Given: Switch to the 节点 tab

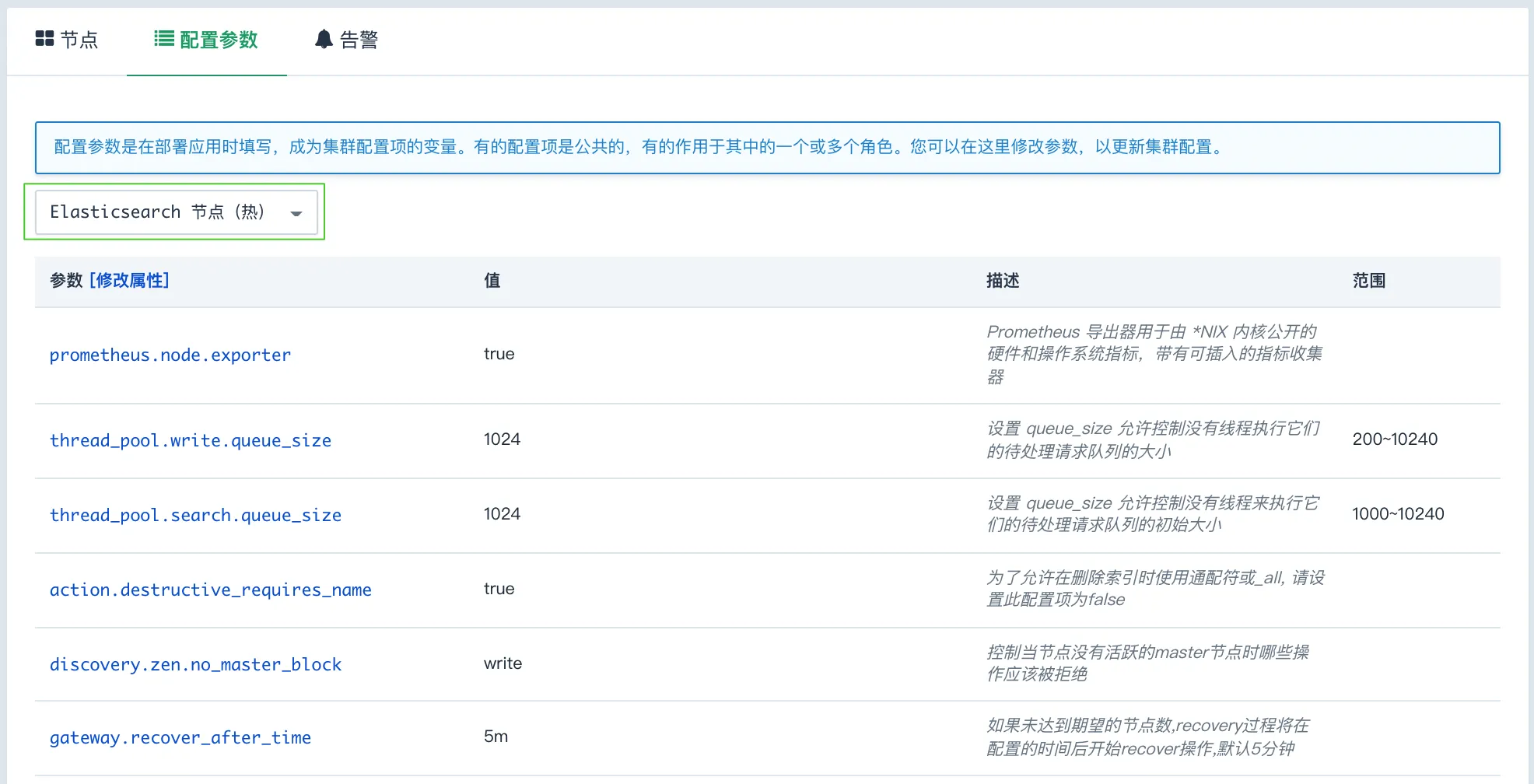Looking at the screenshot, I should [x=78, y=39].
